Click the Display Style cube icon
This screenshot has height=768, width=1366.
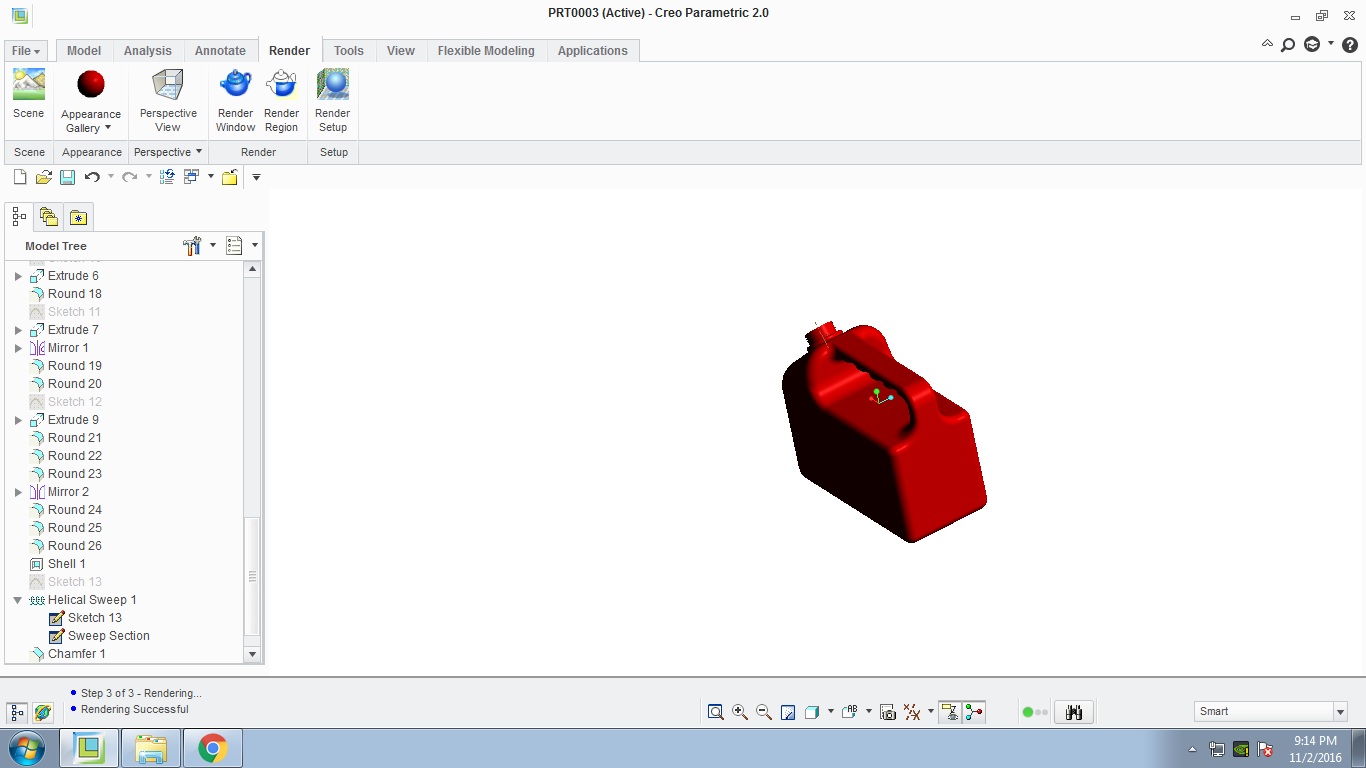(x=812, y=712)
